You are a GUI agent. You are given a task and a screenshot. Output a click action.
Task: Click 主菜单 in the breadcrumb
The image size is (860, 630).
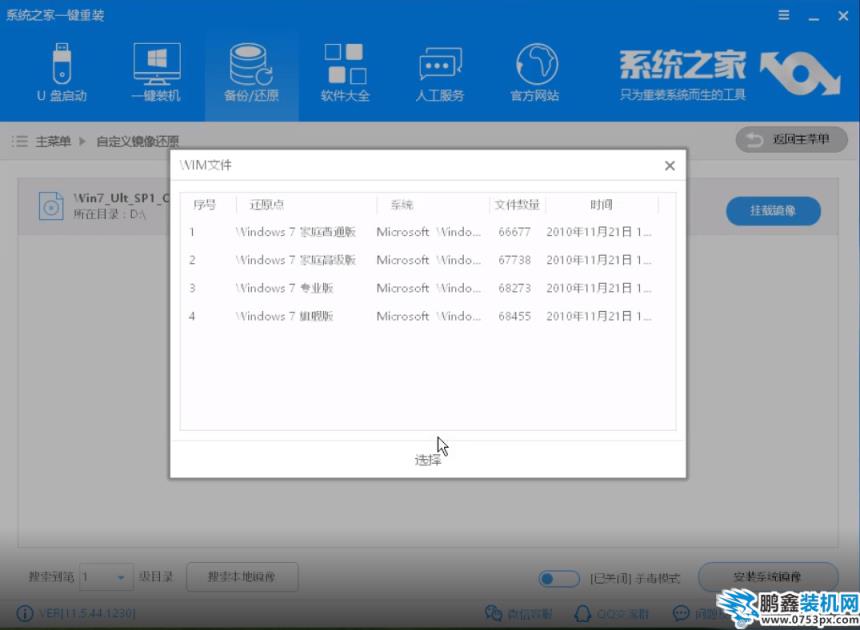53,141
